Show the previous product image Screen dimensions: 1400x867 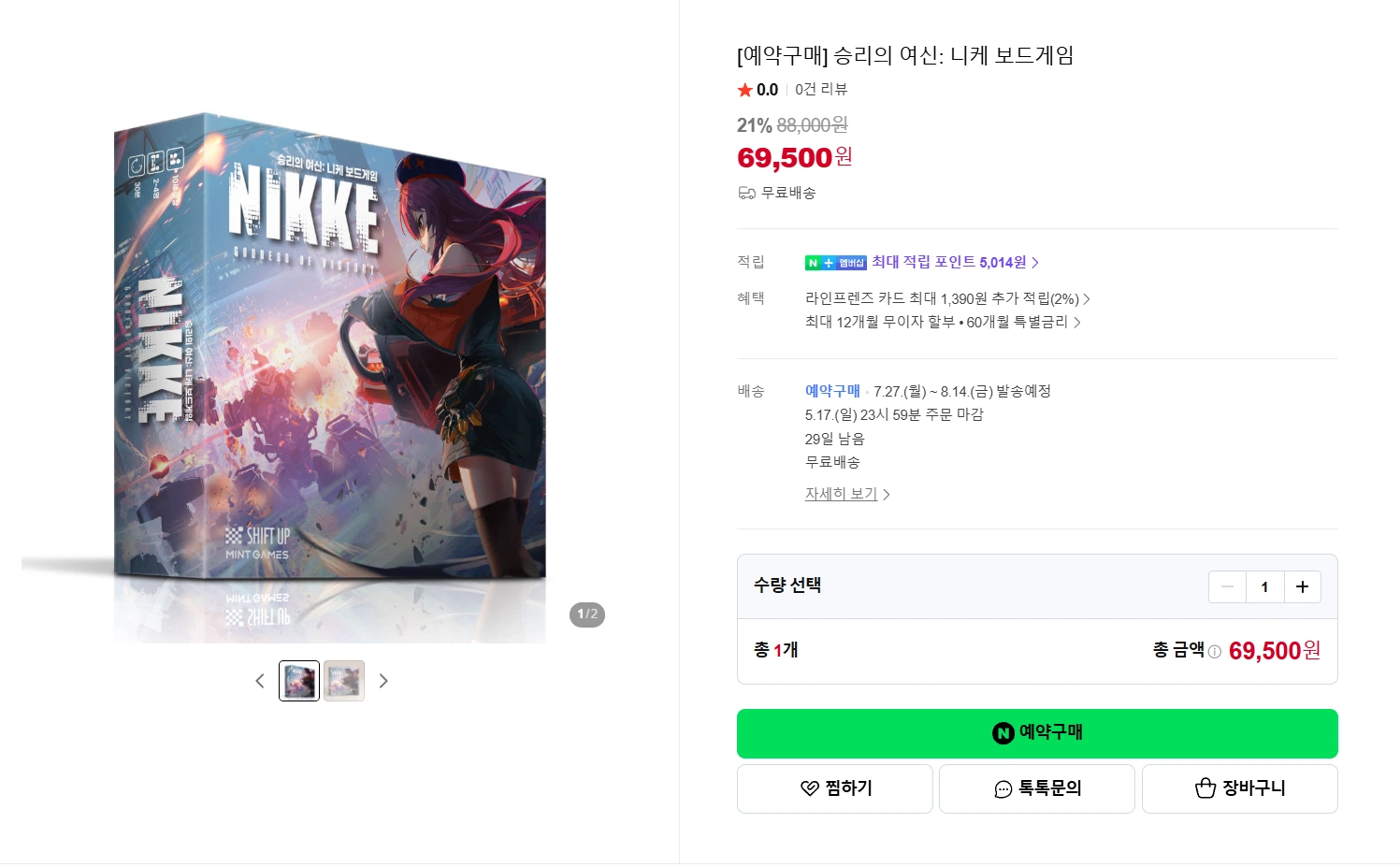pyautogui.click(x=260, y=681)
